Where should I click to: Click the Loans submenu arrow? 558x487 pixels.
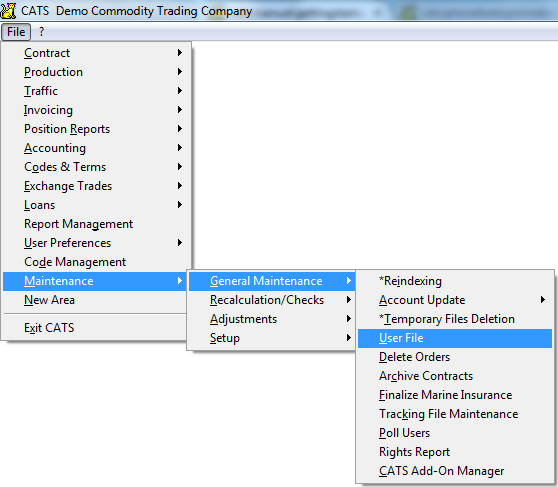click(180, 205)
